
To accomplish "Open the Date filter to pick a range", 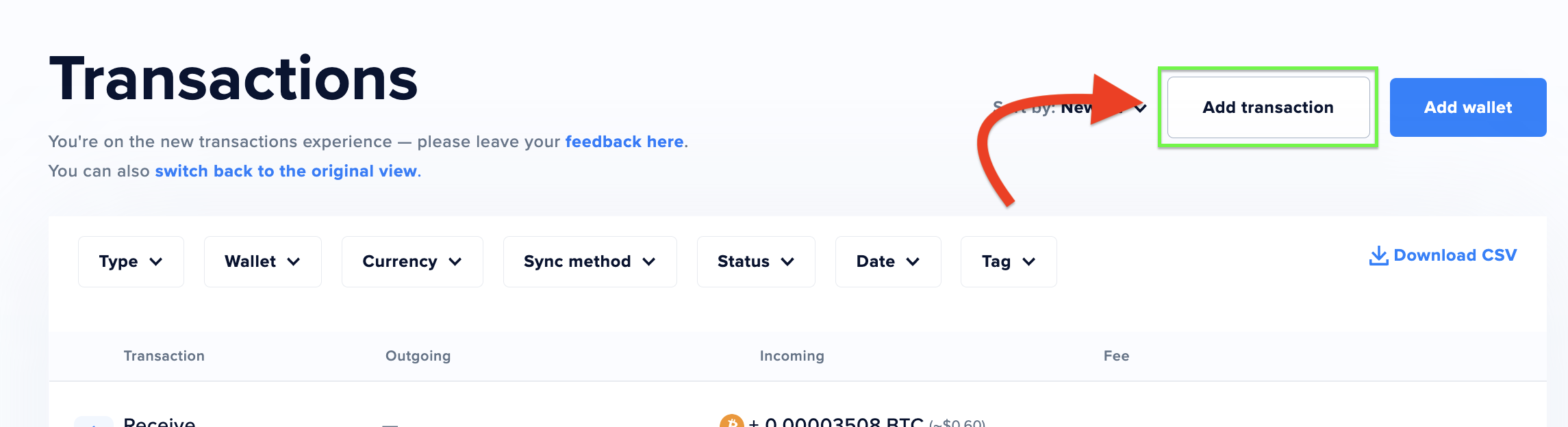I will [x=887, y=261].
